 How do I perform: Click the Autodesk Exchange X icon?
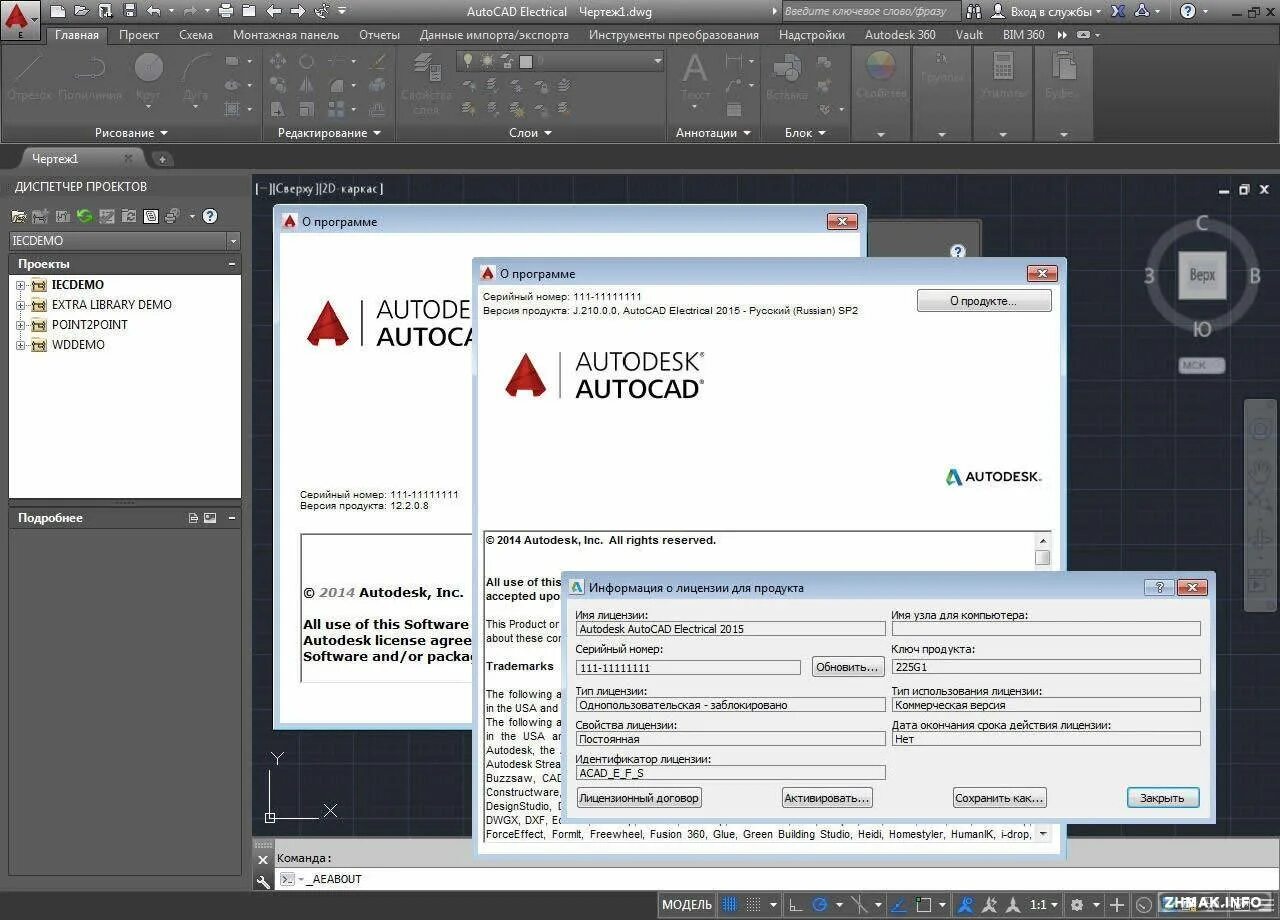point(1118,11)
